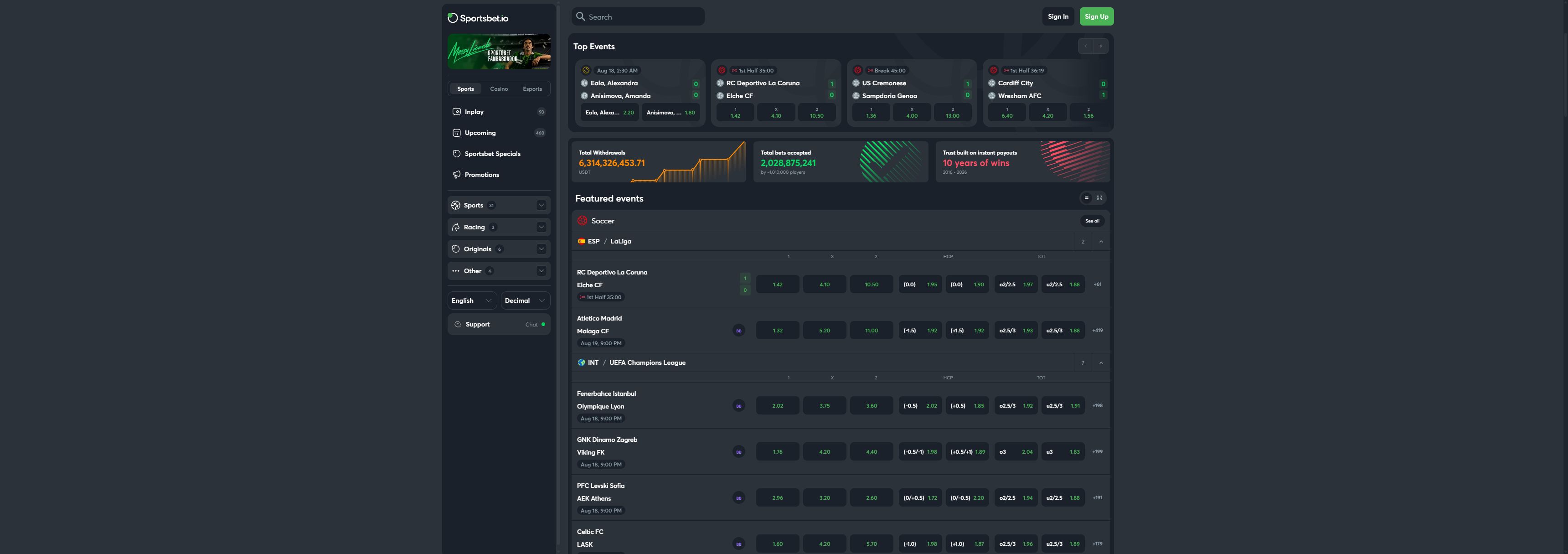Open the English language dropdown
1568x554 pixels.
(x=472, y=301)
